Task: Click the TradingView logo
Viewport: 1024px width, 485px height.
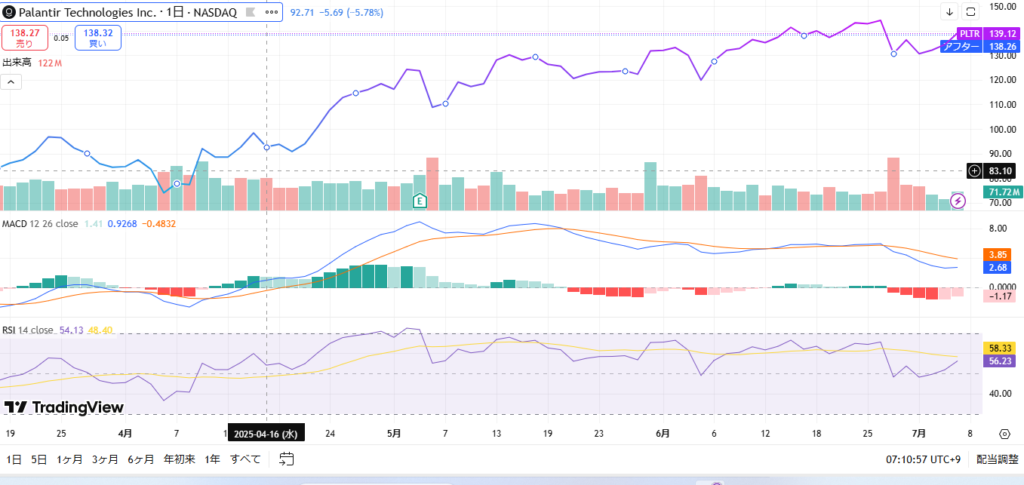Action: [x=64, y=407]
